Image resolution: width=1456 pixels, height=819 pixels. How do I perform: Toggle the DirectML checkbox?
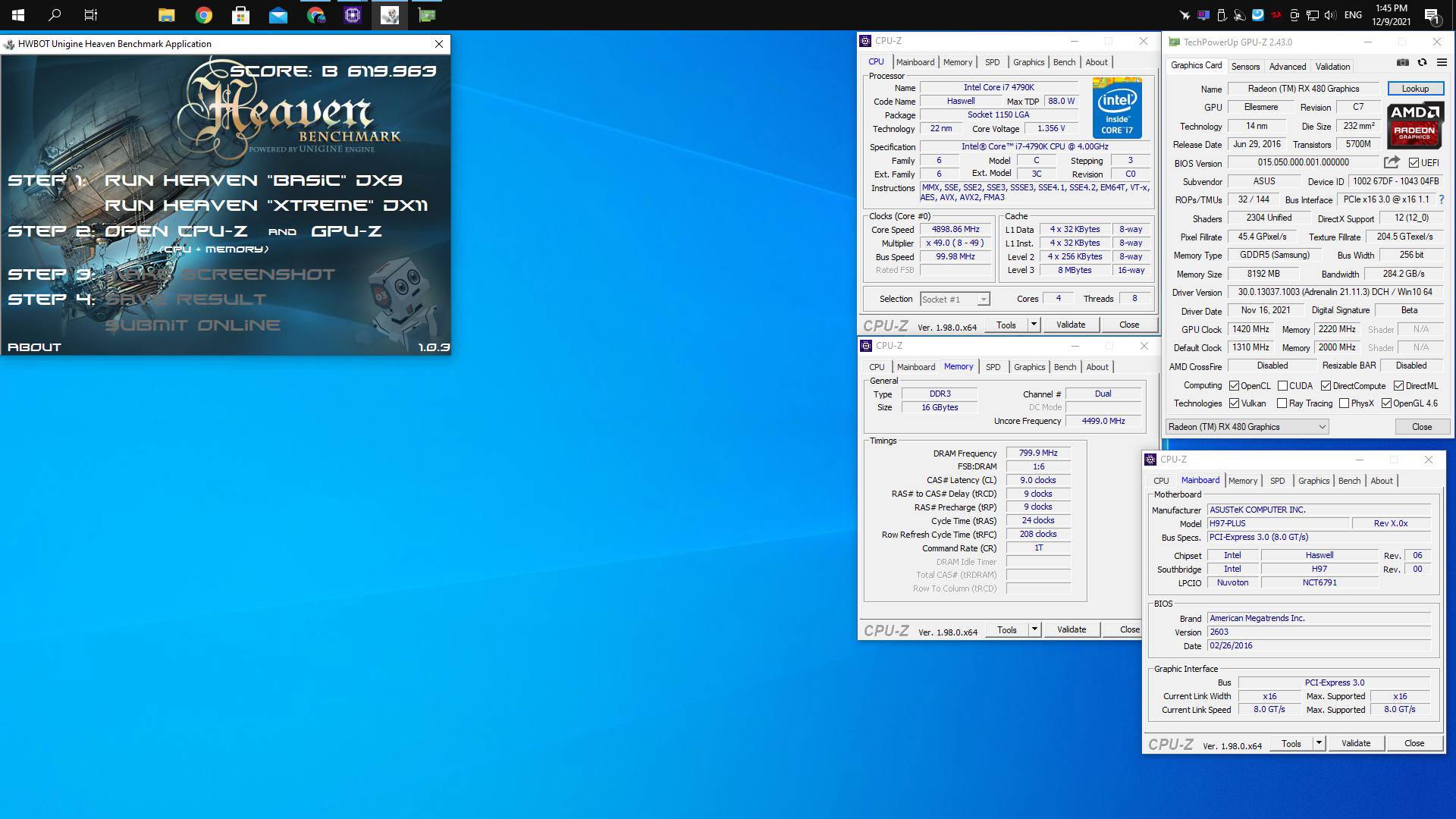(x=1398, y=385)
